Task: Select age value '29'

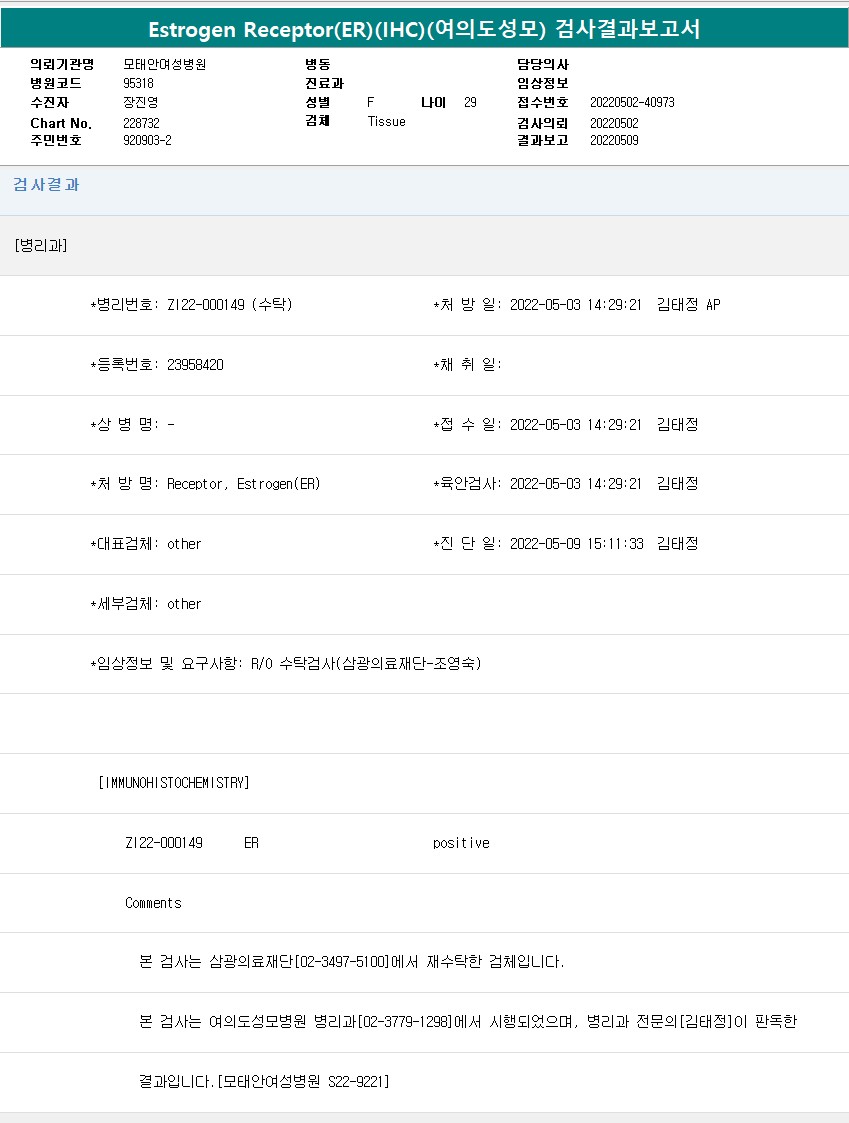Action: pyautogui.click(x=470, y=102)
